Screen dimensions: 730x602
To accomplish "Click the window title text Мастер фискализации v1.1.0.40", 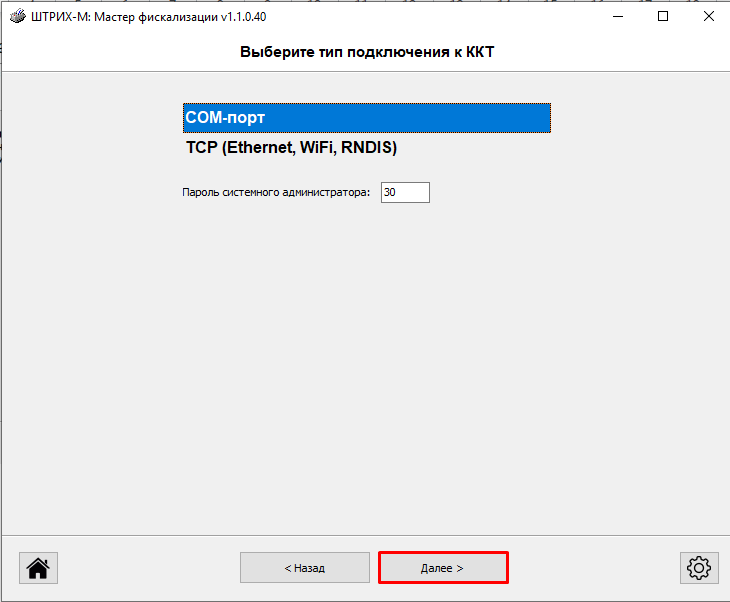I will 150,17.
